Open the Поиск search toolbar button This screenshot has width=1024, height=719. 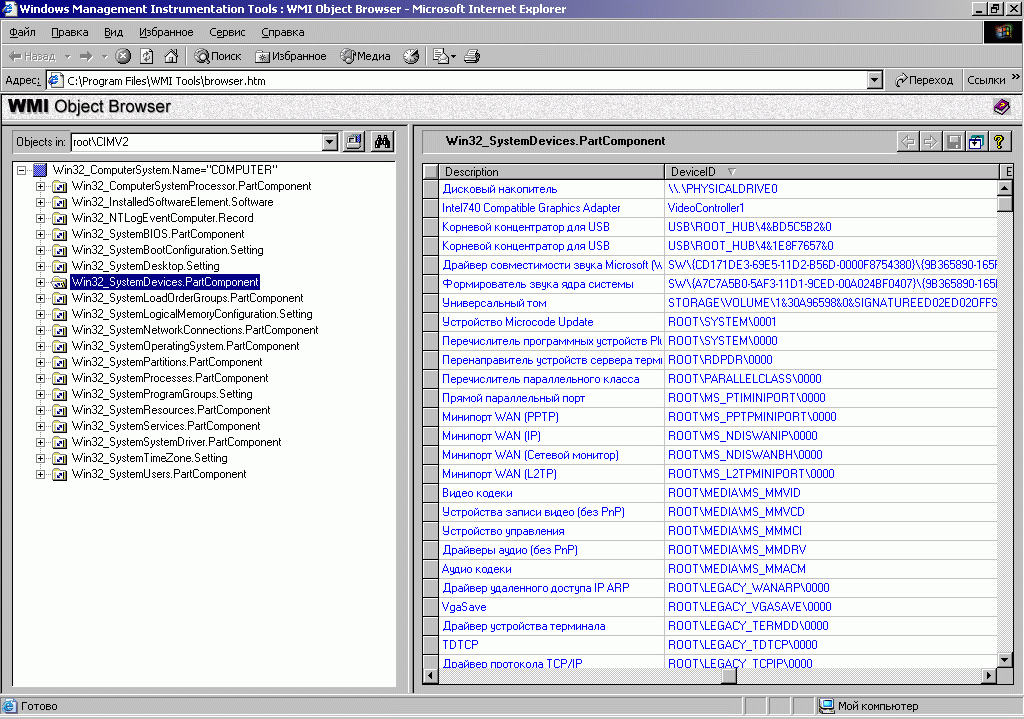218,57
